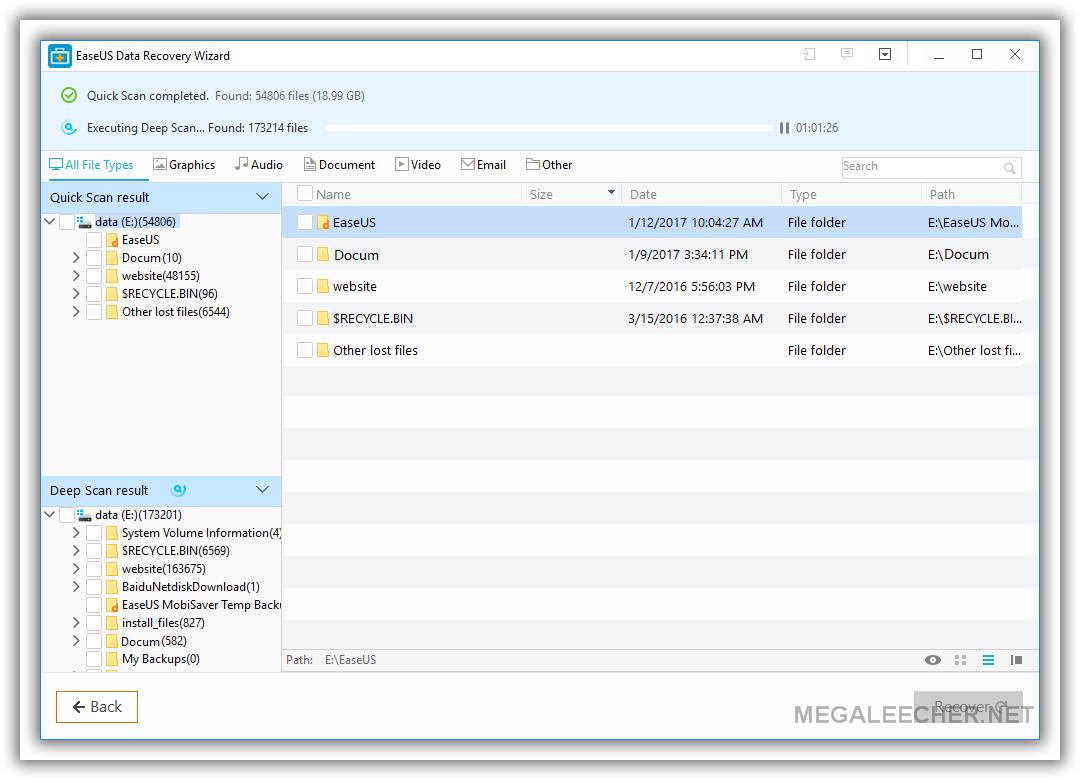Check the EaseUS row checkbox in file list
The image size is (1080, 780).
pyautogui.click(x=304, y=223)
